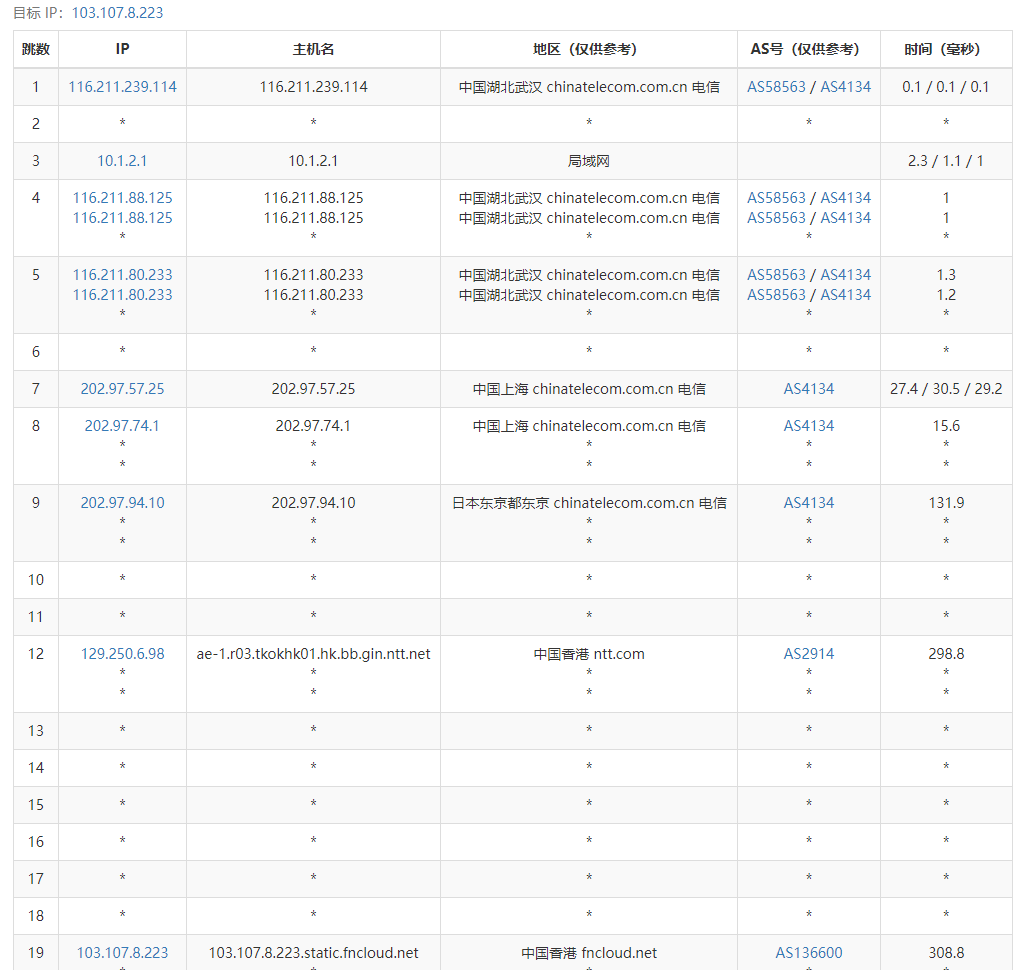Image resolution: width=1020 pixels, height=970 pixels.
Task: Click the AS136600 link in hop 19
Action: [x=809, y=952]
